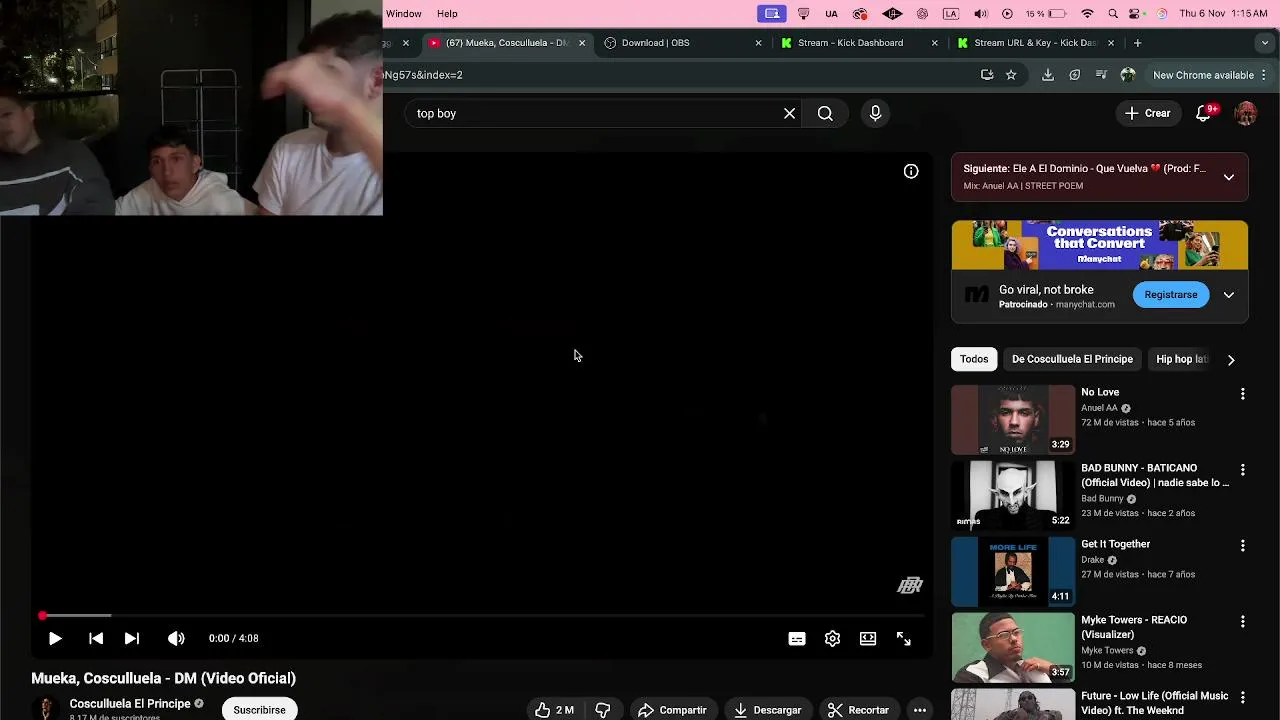Open options for Future Low Life
Viewport: 1280px width, 720px height.
[x=1243, y=698]
